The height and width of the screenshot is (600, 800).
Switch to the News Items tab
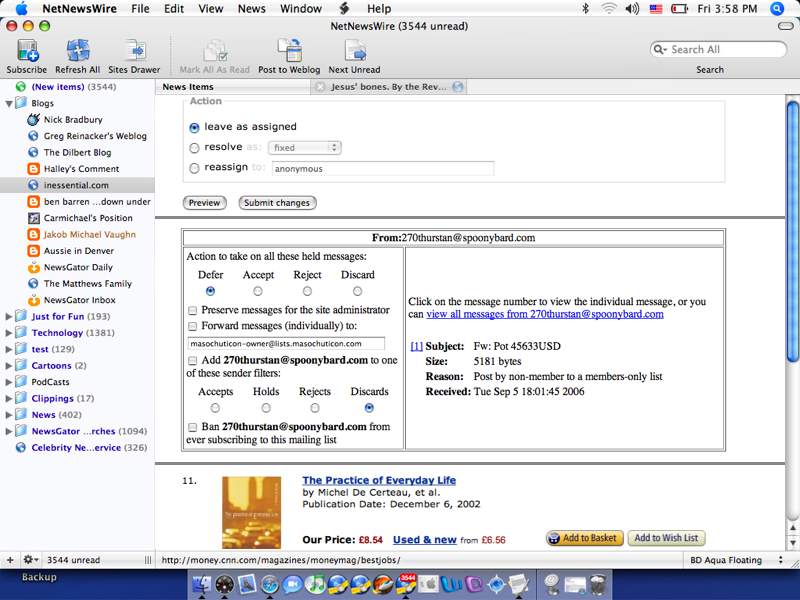click(x=233, y=87)
